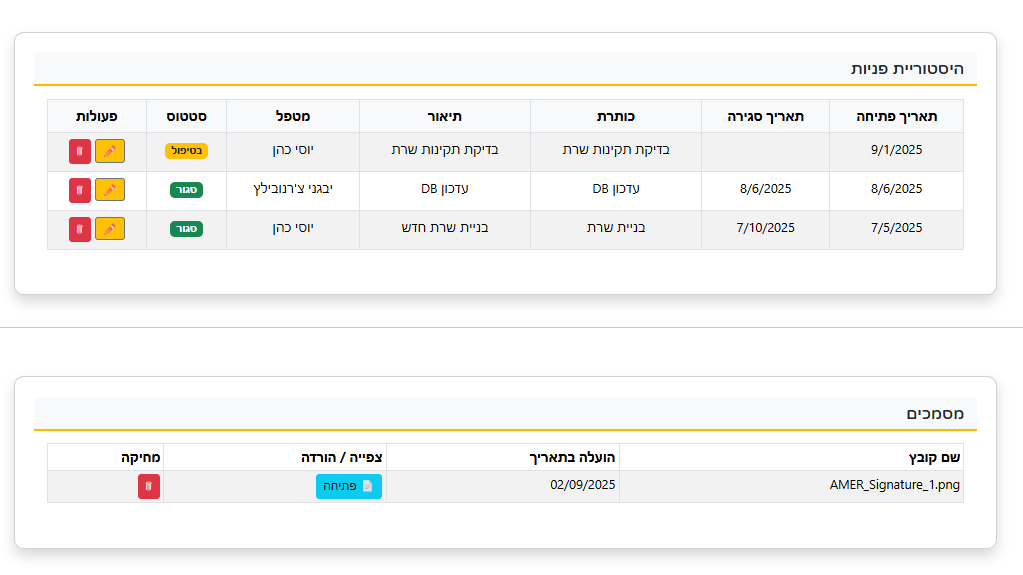Click handler name יבגני צ'רנובילץ

[x=293, y=189]
